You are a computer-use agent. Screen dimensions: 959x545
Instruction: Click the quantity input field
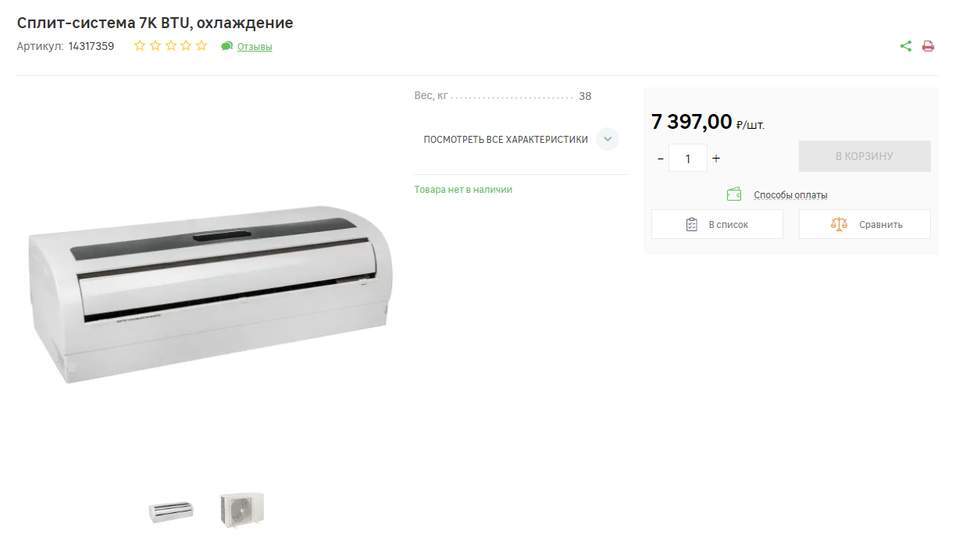[x=688, y=158]
